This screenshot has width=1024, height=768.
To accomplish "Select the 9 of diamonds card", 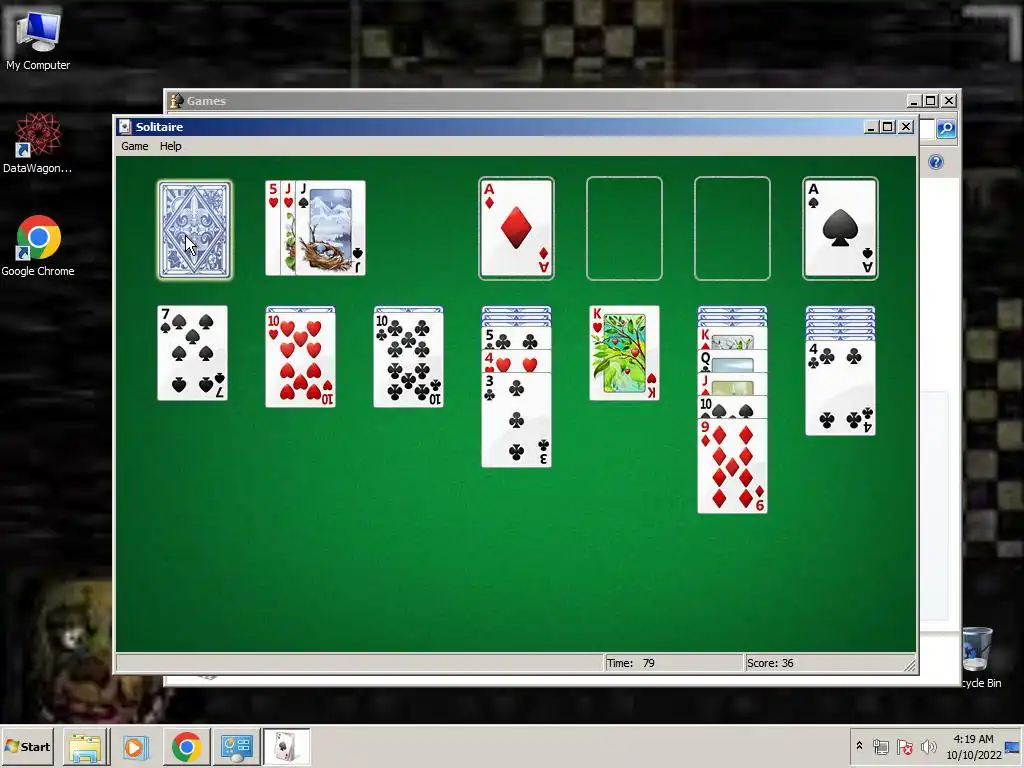I will coord(732,466).
